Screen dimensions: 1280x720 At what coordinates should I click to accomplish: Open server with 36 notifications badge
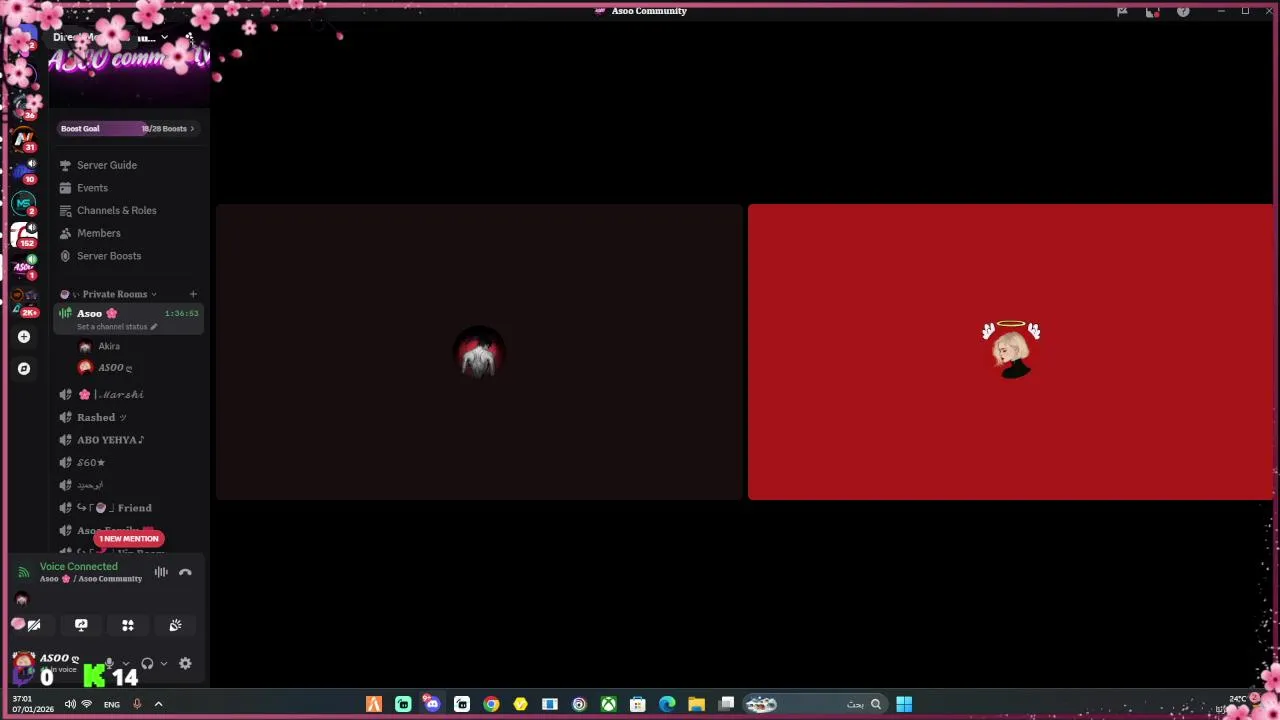pos(24,106)
